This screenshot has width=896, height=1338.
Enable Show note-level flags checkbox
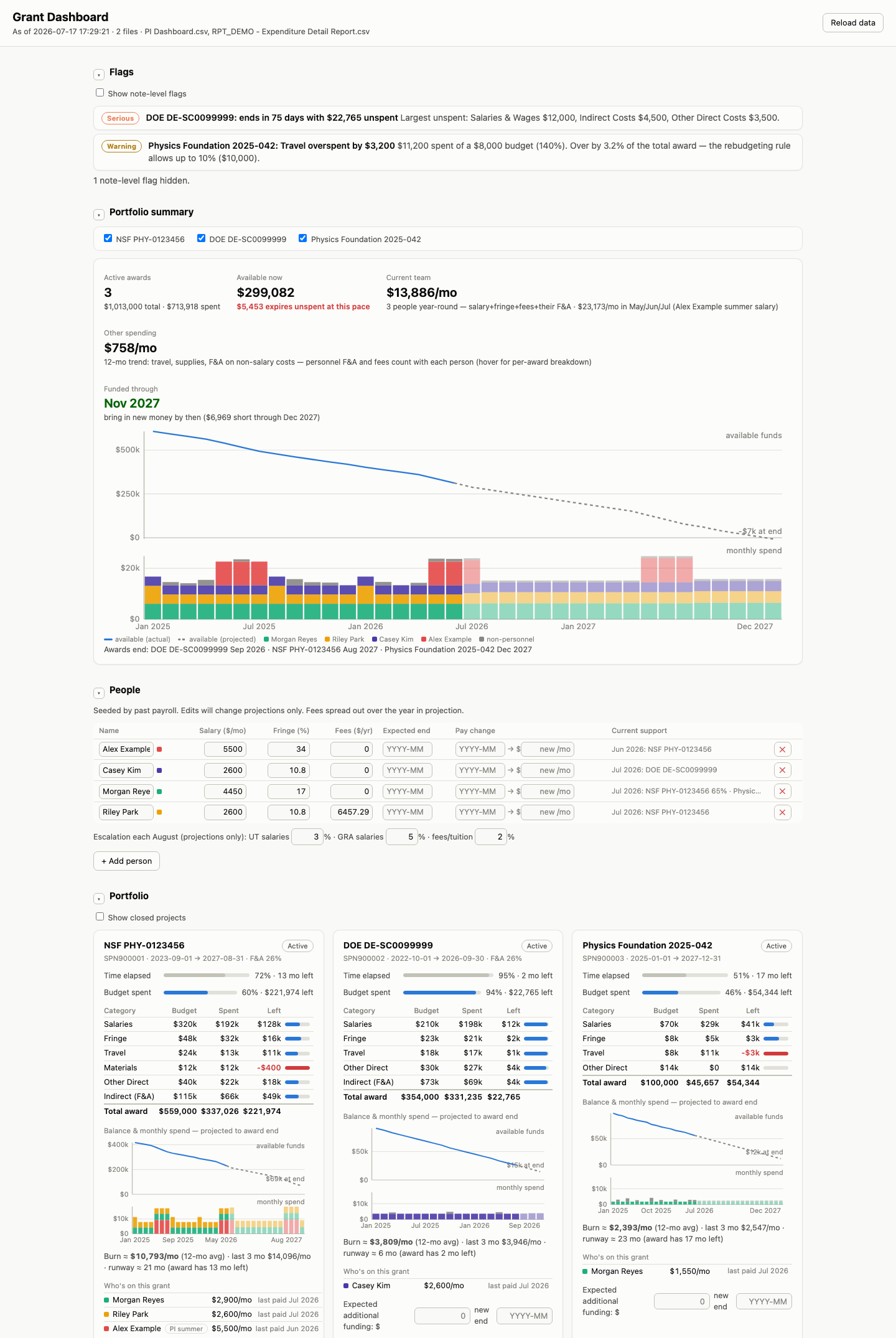point(100,93)
